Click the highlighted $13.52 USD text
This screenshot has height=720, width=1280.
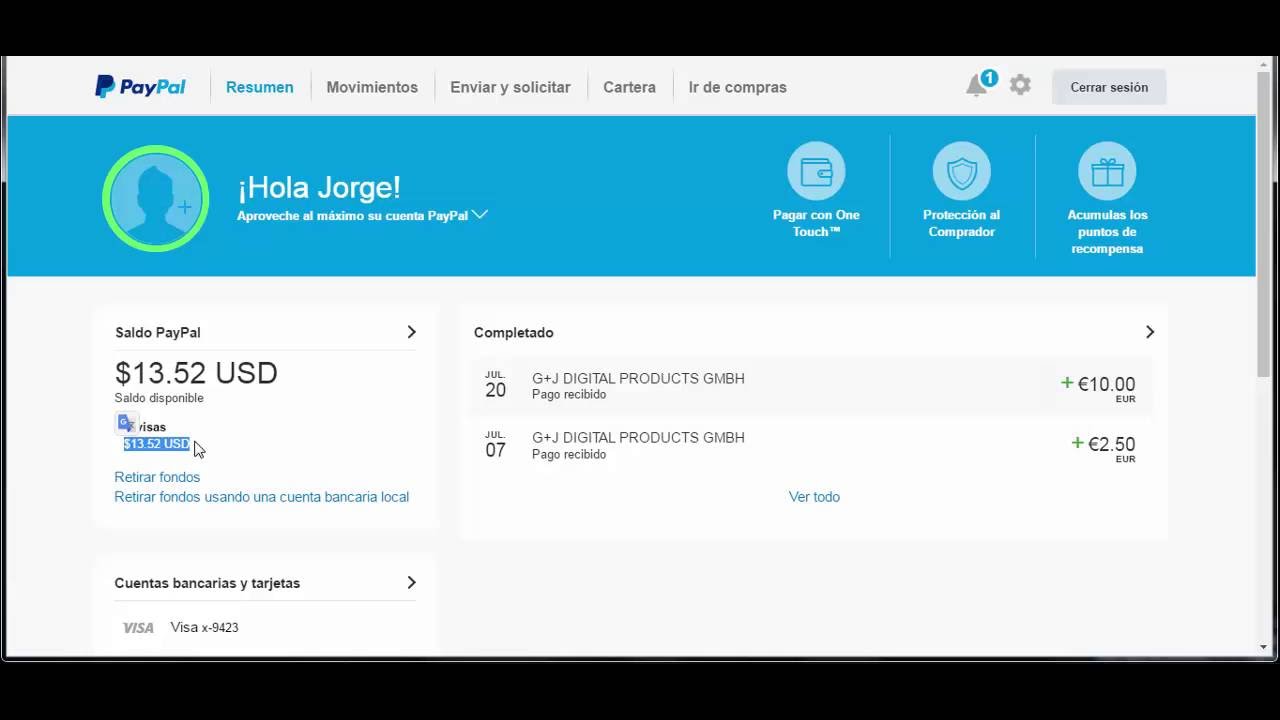(156, 444)
